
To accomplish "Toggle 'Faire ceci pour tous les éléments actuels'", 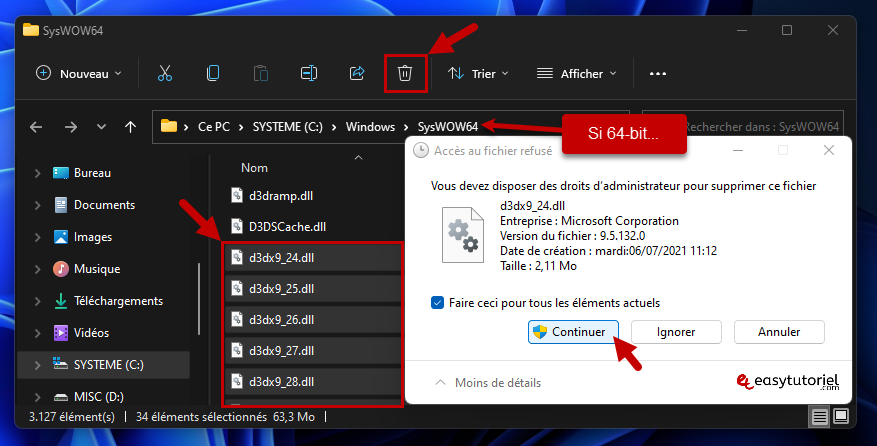I will [x=436, y=302].
